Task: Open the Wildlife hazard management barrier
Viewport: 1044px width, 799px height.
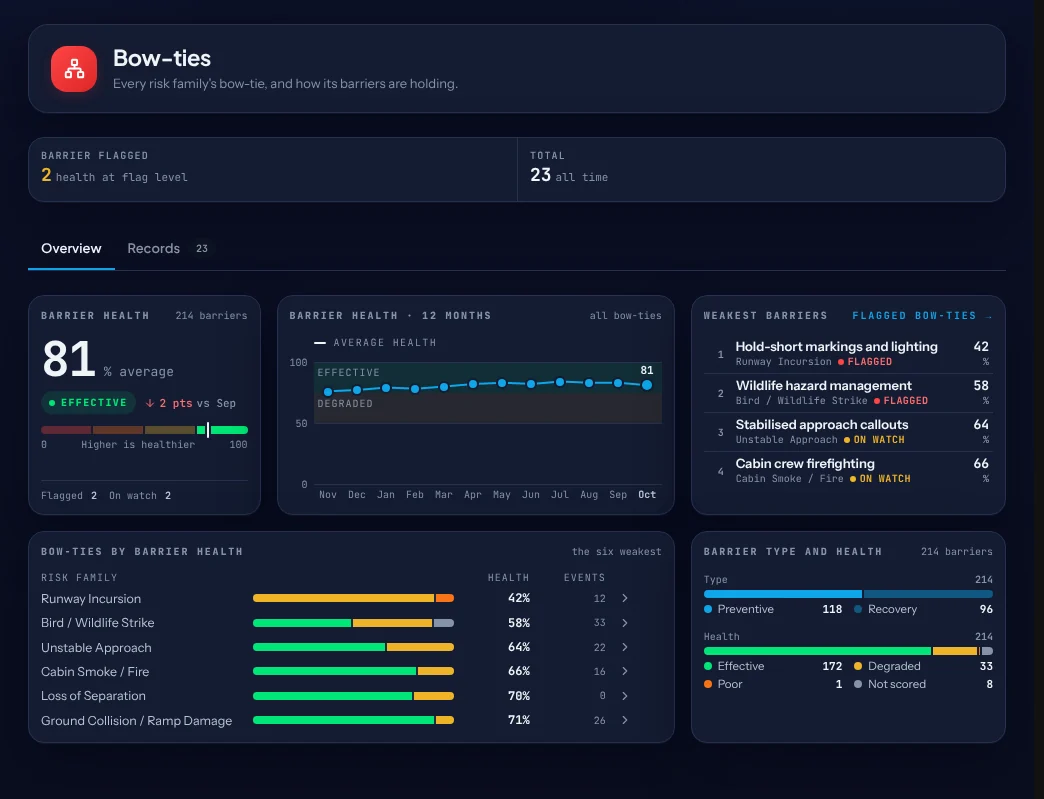Action: point(848,392)
